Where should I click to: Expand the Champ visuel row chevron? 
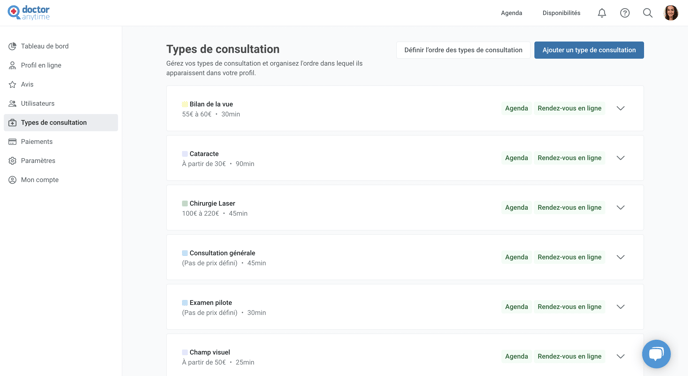[620, 356]
